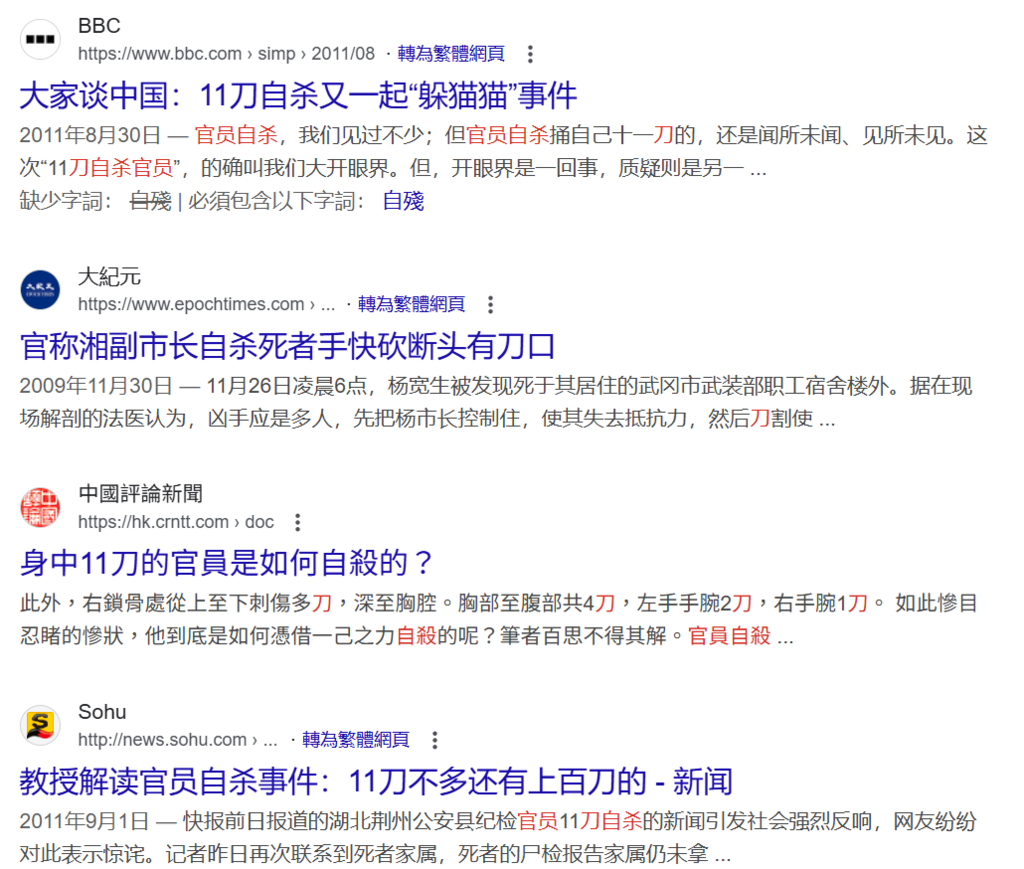Click the 中國評論新聞 red seal favicon
1024x869 pixels.
coord(40,508)
